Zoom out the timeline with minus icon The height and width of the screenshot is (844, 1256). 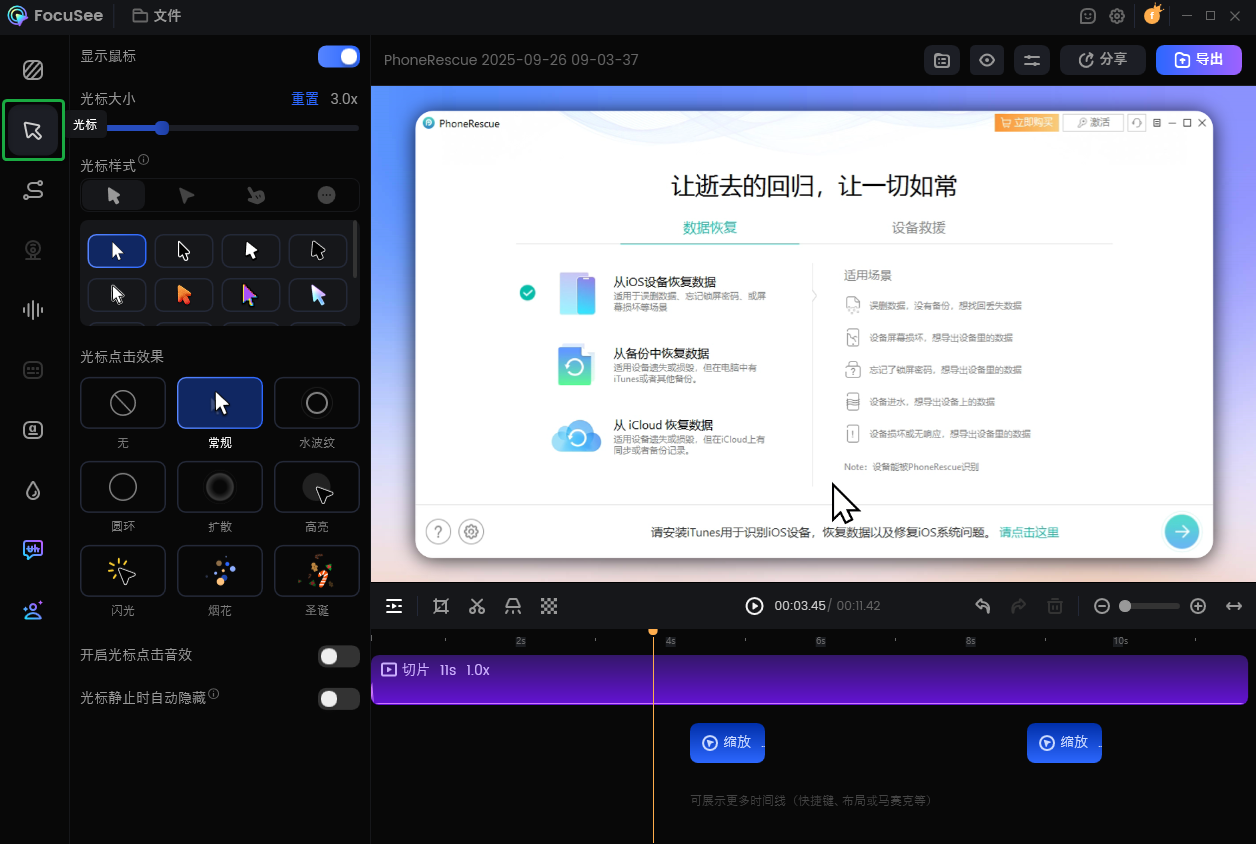click(1102, 606)
